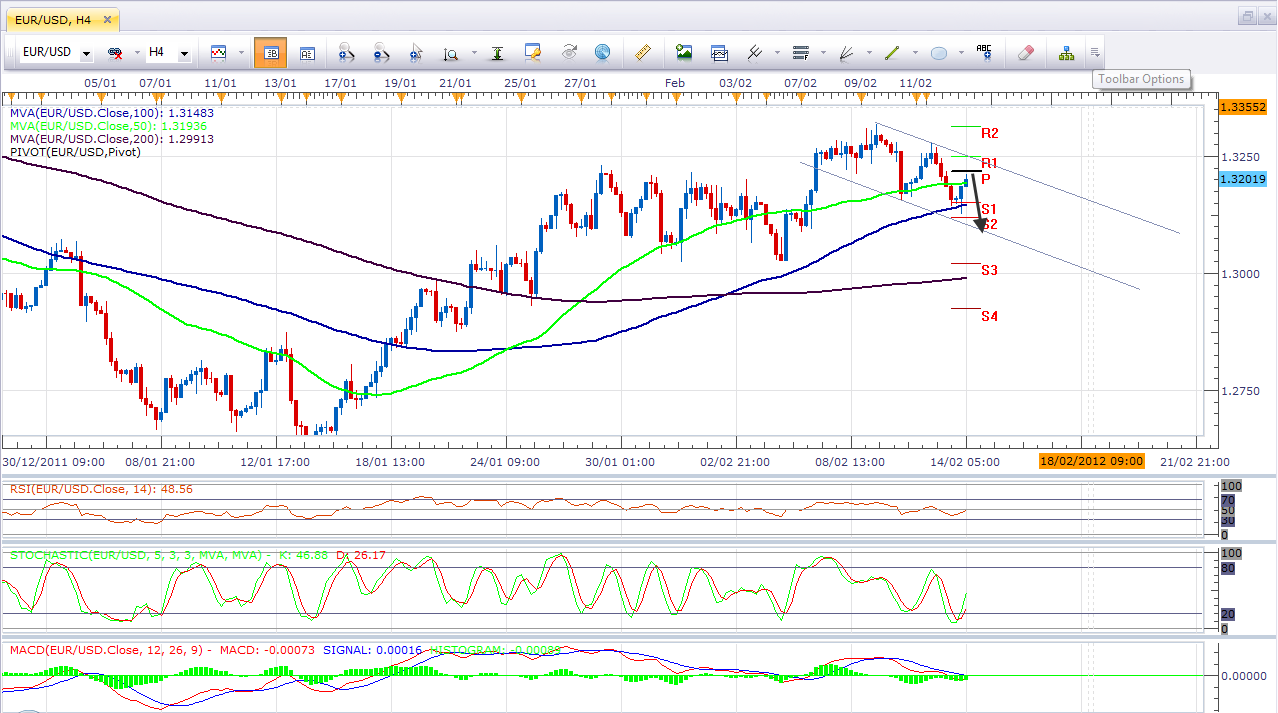
Task: Click the 1.3000 price axis label
Action: pos(1242,273)
